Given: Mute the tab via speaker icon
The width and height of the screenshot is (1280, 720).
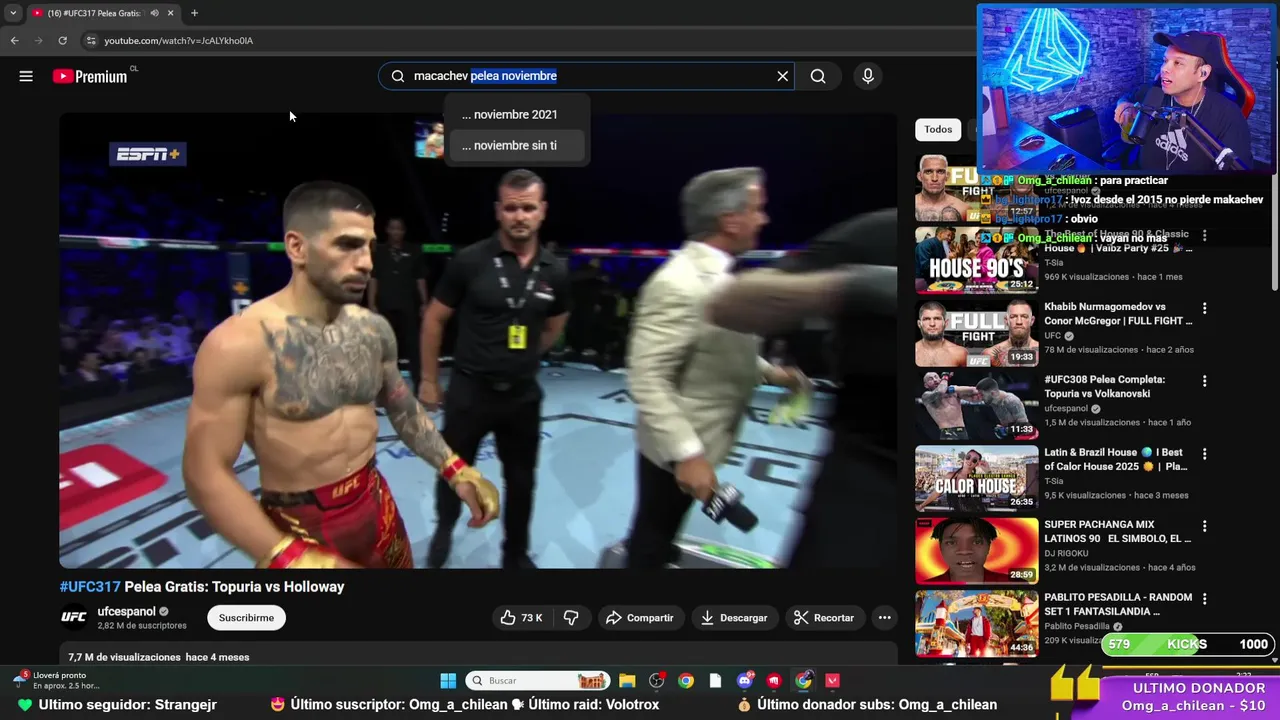Looking at the screenshot, I should tap(154, 13).
